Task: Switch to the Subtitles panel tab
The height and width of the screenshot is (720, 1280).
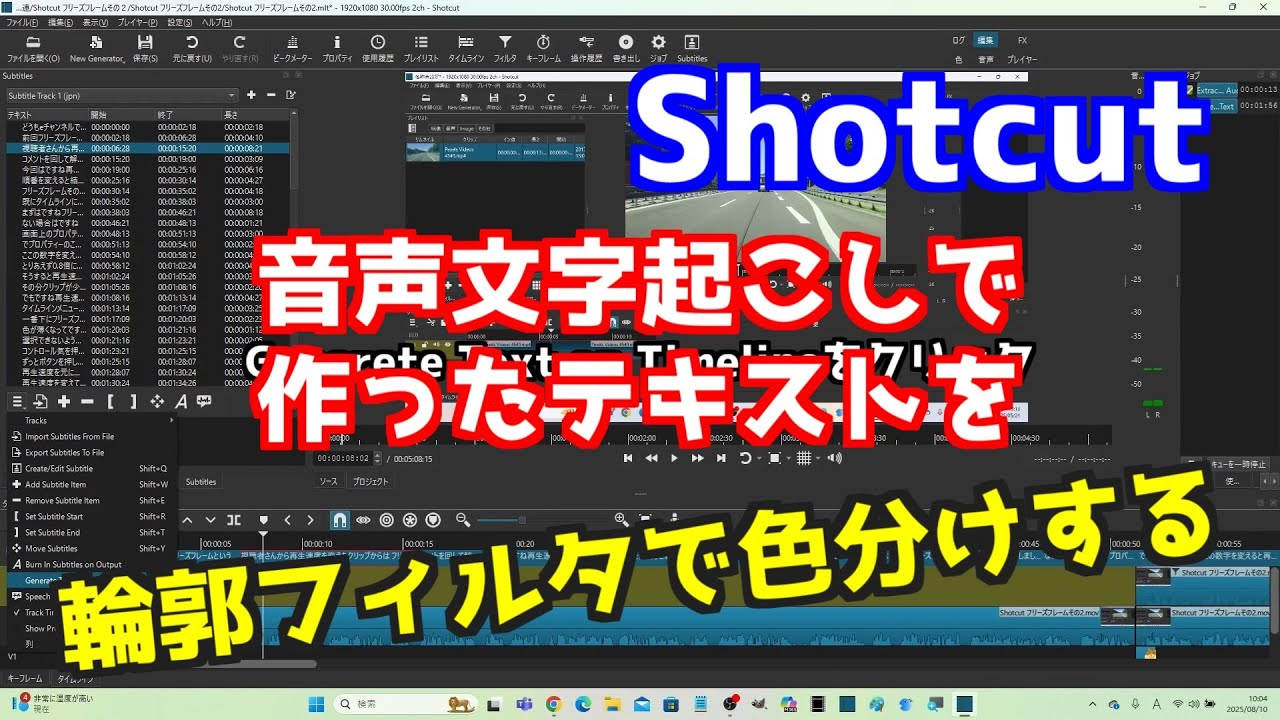Action: click(x=201, y=481)
